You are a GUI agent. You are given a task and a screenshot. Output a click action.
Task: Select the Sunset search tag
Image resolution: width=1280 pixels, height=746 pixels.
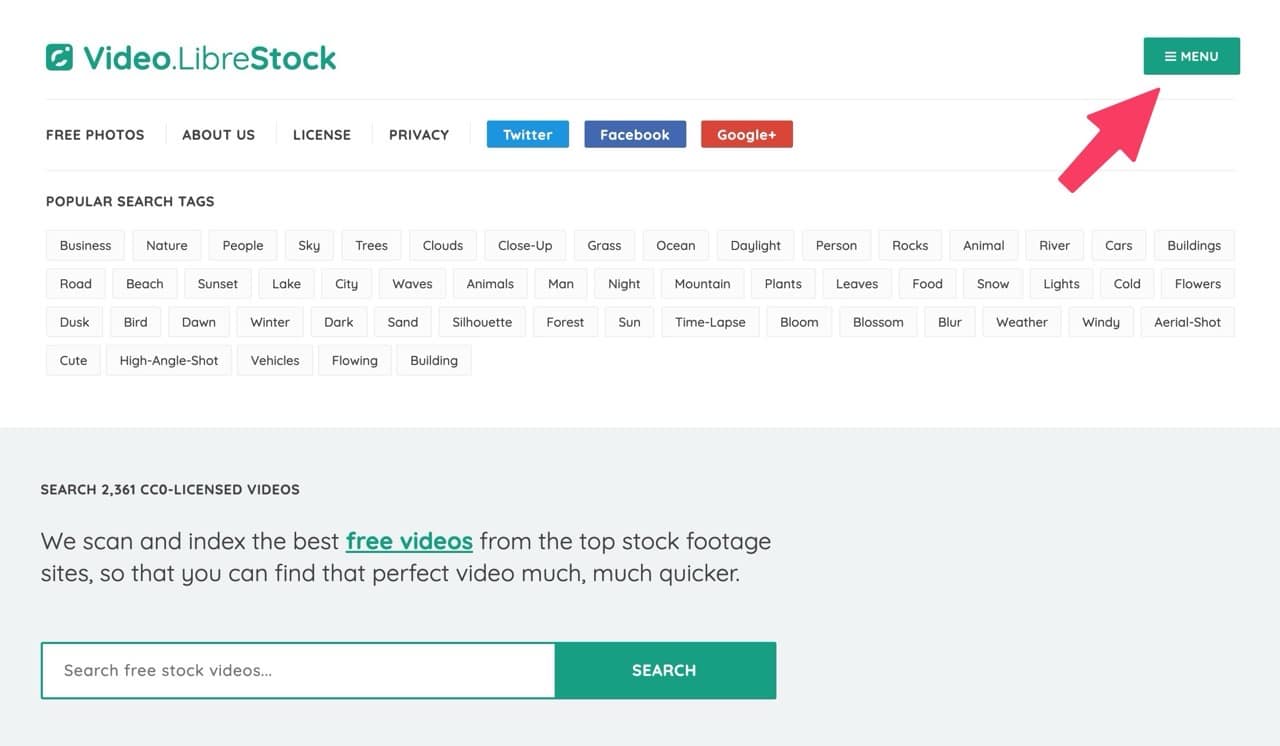click(218, 284)
